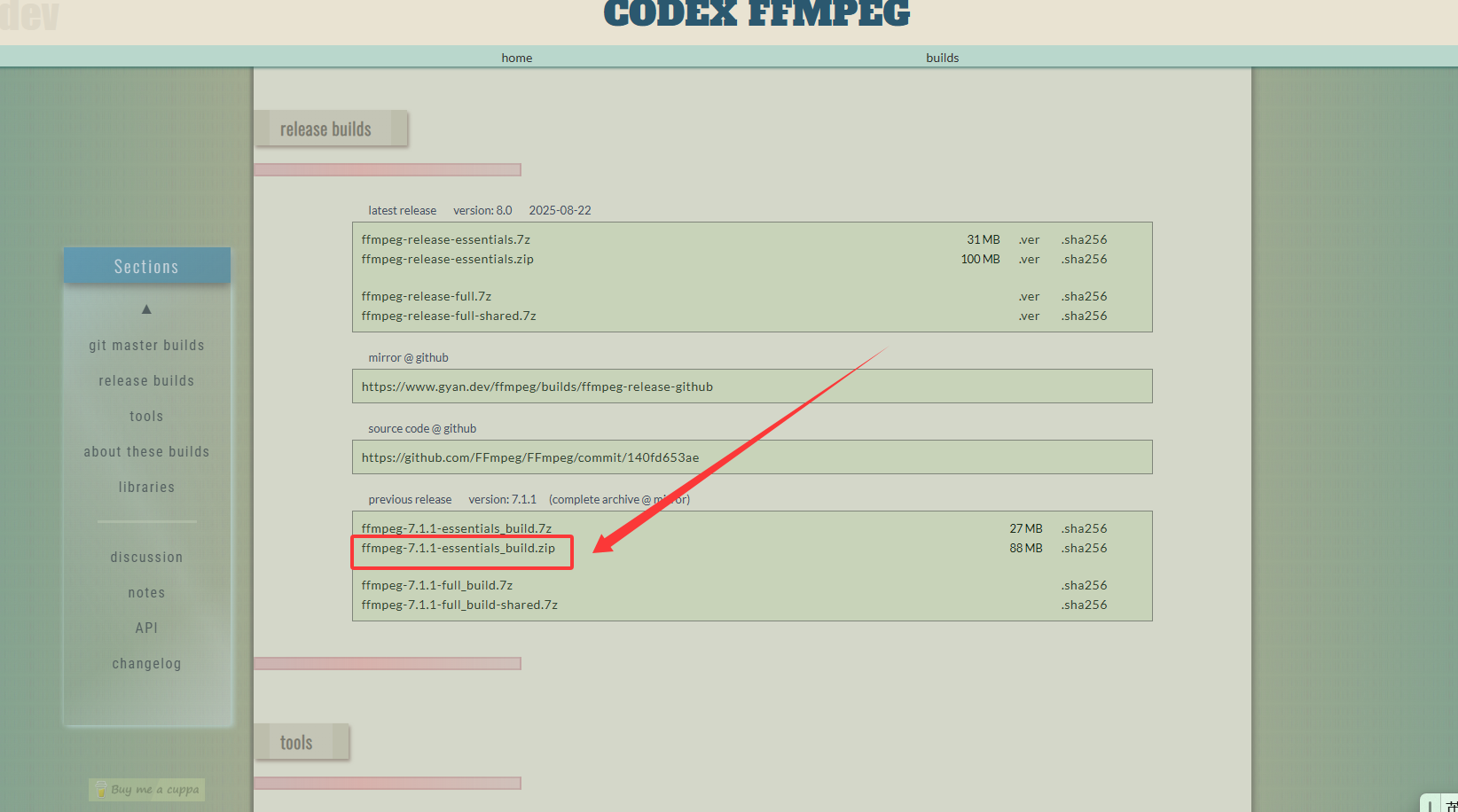
Task: Open the FFmpeg commit source code URL
Action: [529, 458]
